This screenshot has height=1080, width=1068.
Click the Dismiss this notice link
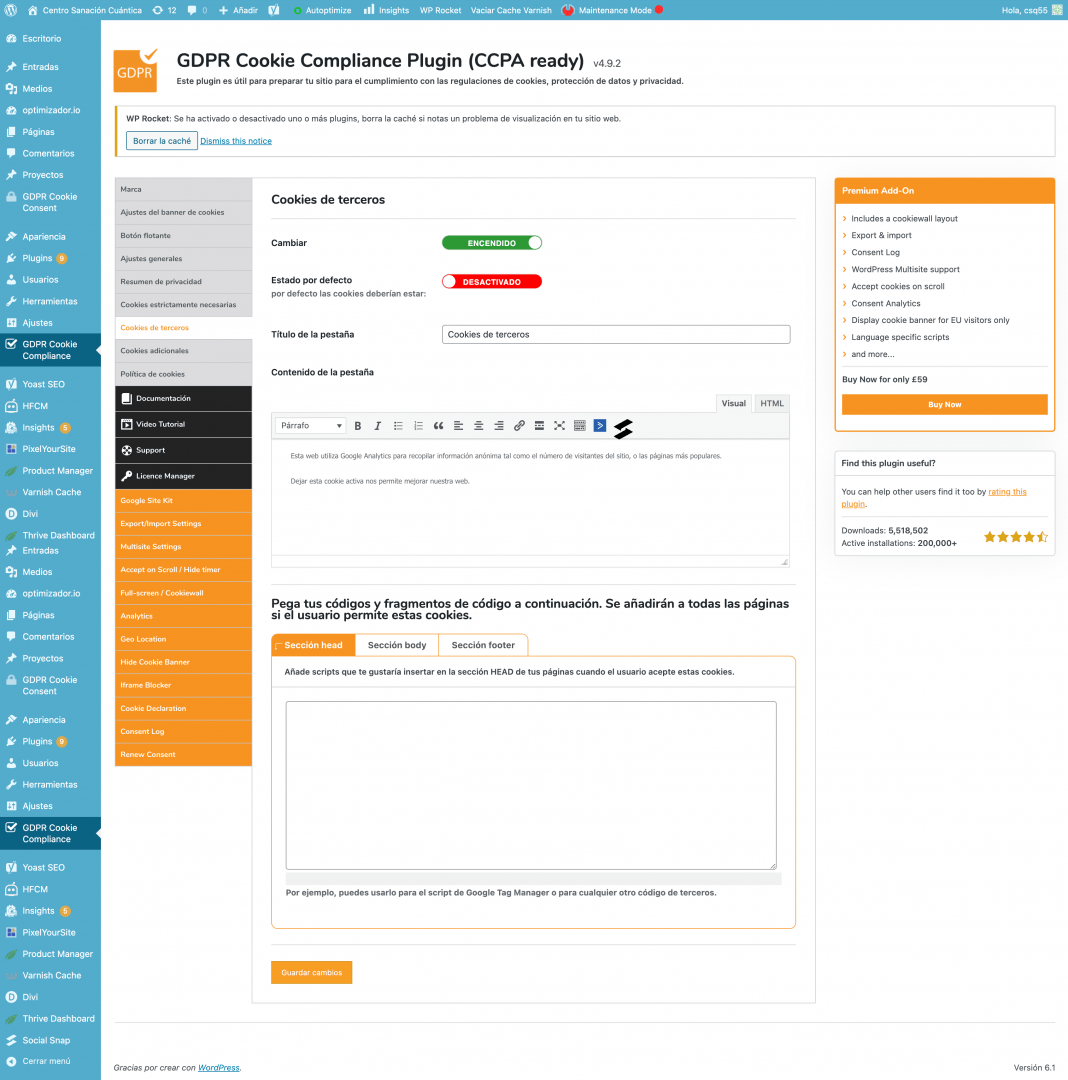pos(235,141)
